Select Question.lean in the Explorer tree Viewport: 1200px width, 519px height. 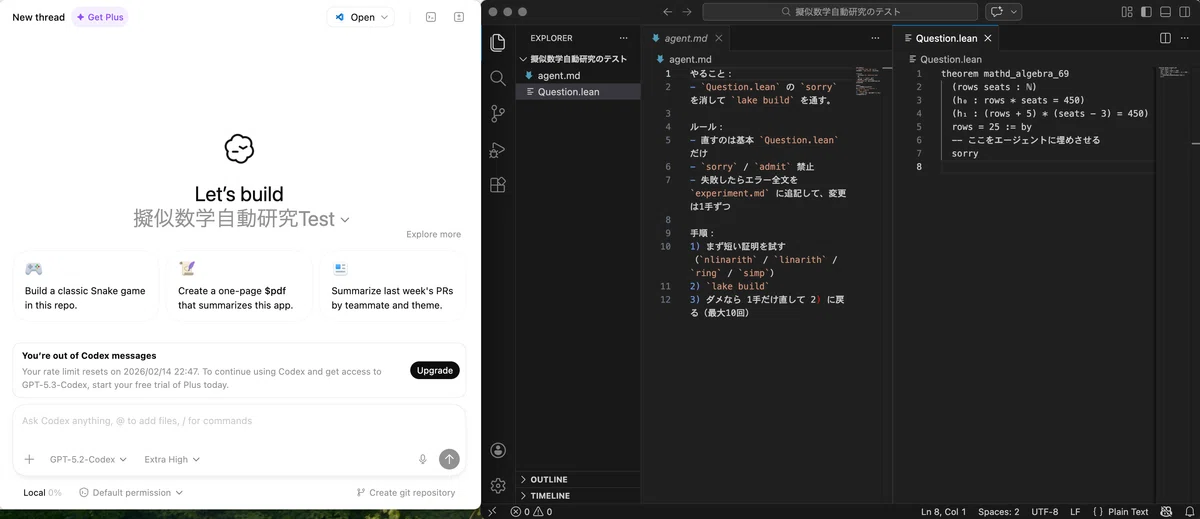click(578, 91)
